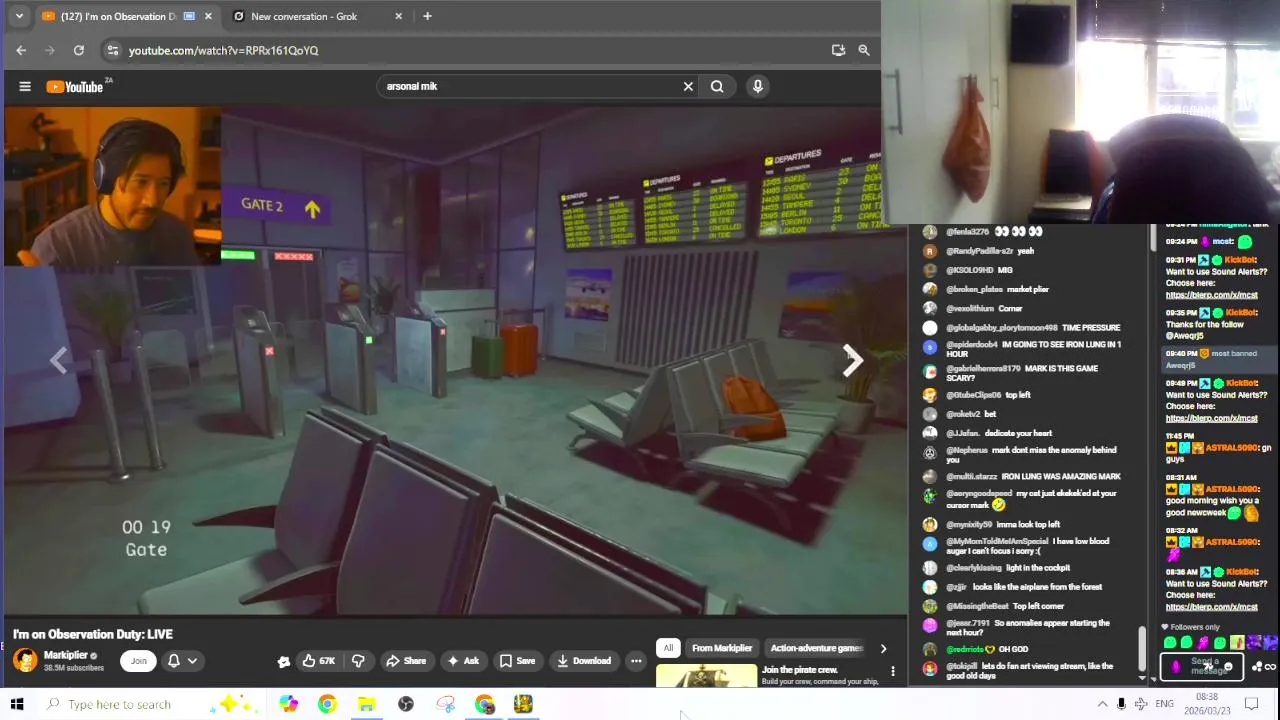Show hidden system tray icons
The image size is (1280, 720).
pos(1102,704)
